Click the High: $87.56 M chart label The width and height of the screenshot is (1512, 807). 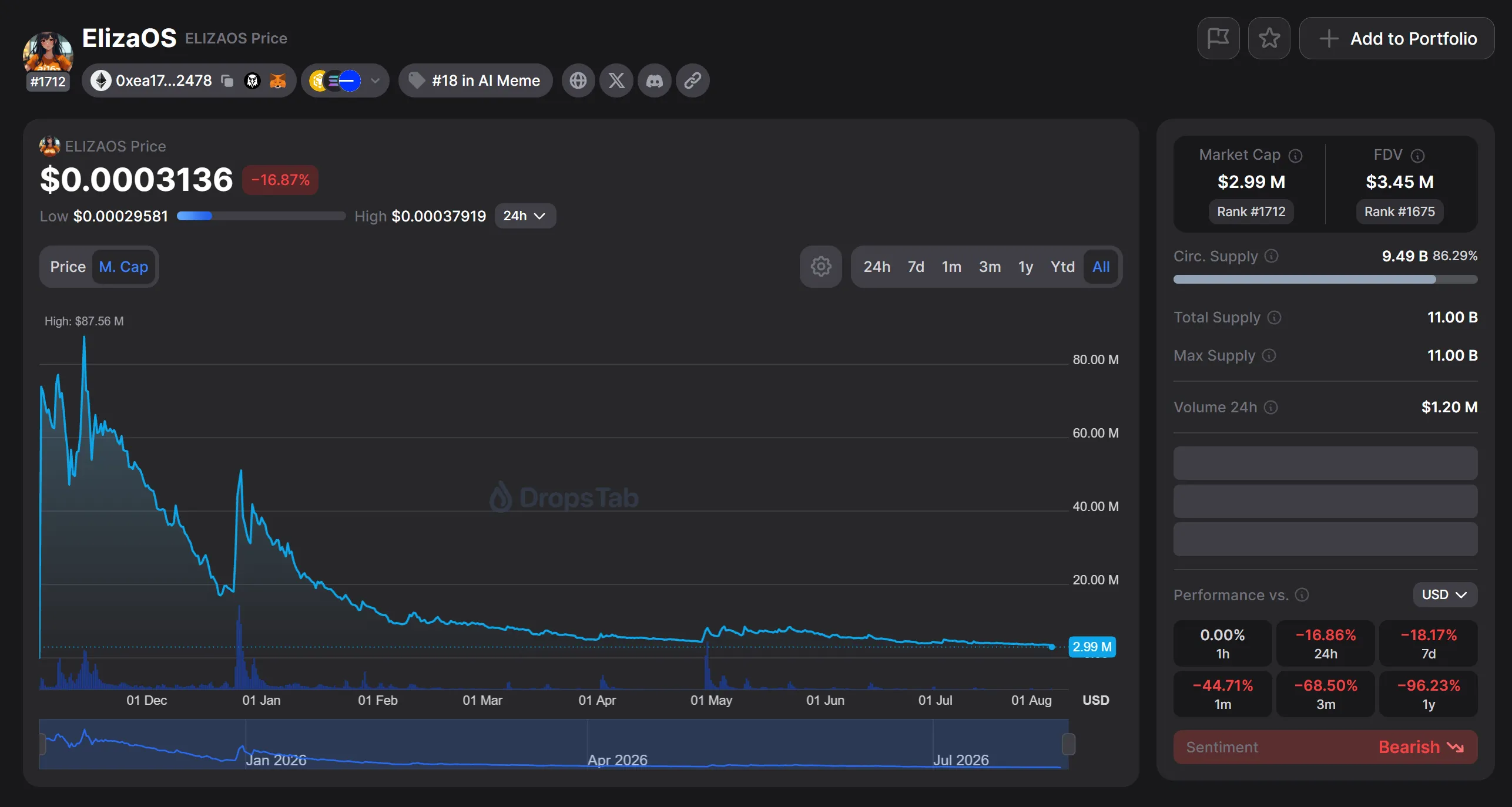coord(84,321)
